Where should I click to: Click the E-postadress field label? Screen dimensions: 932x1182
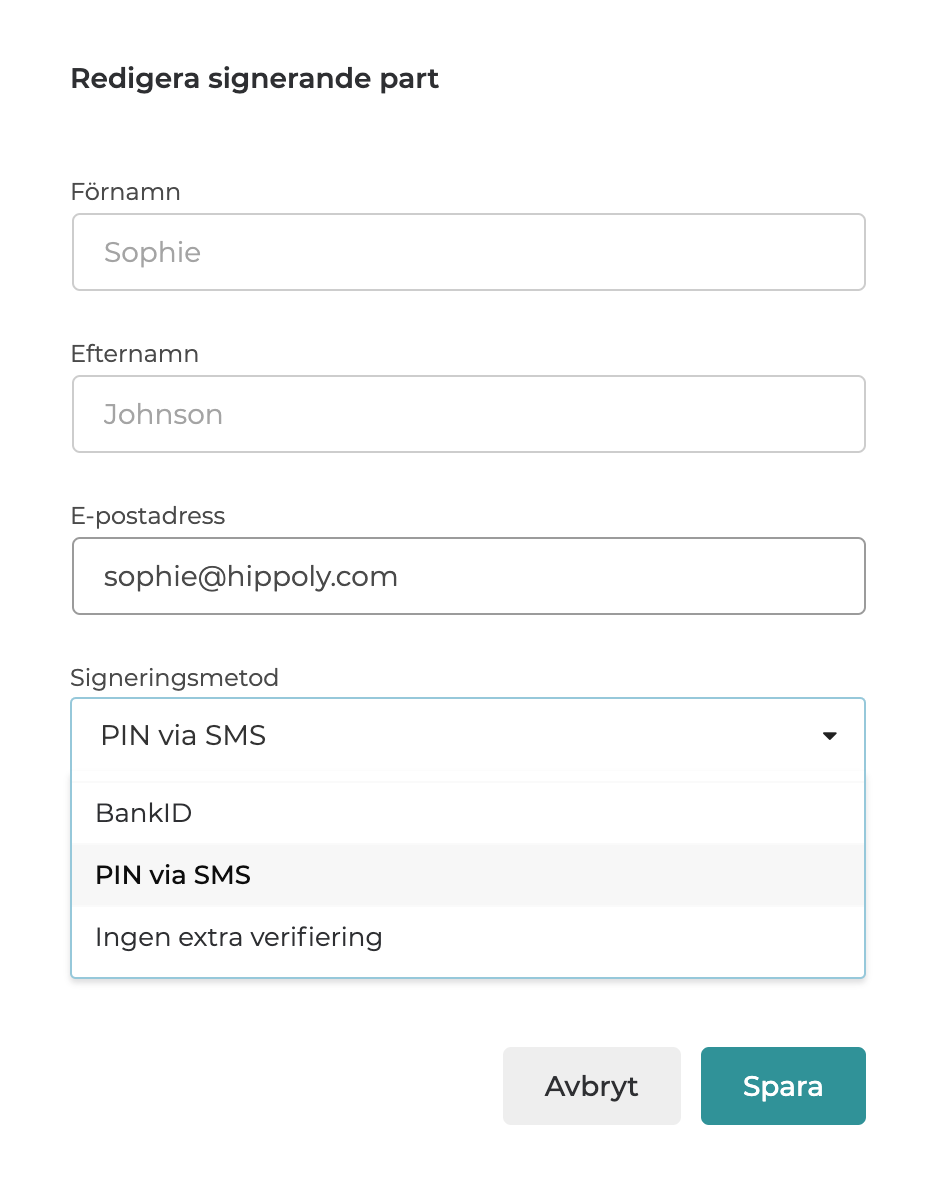pos(147,516)
